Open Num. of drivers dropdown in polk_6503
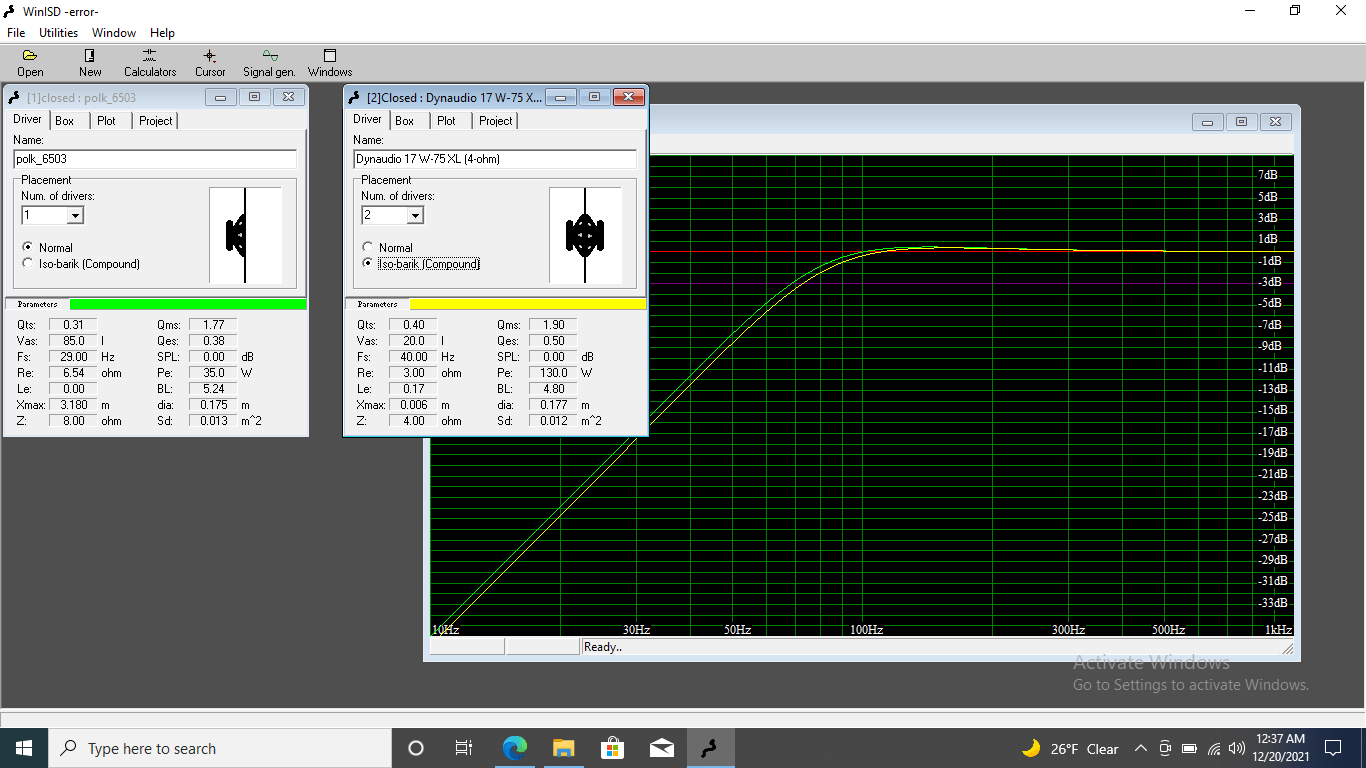 click(x=75, y=215)
